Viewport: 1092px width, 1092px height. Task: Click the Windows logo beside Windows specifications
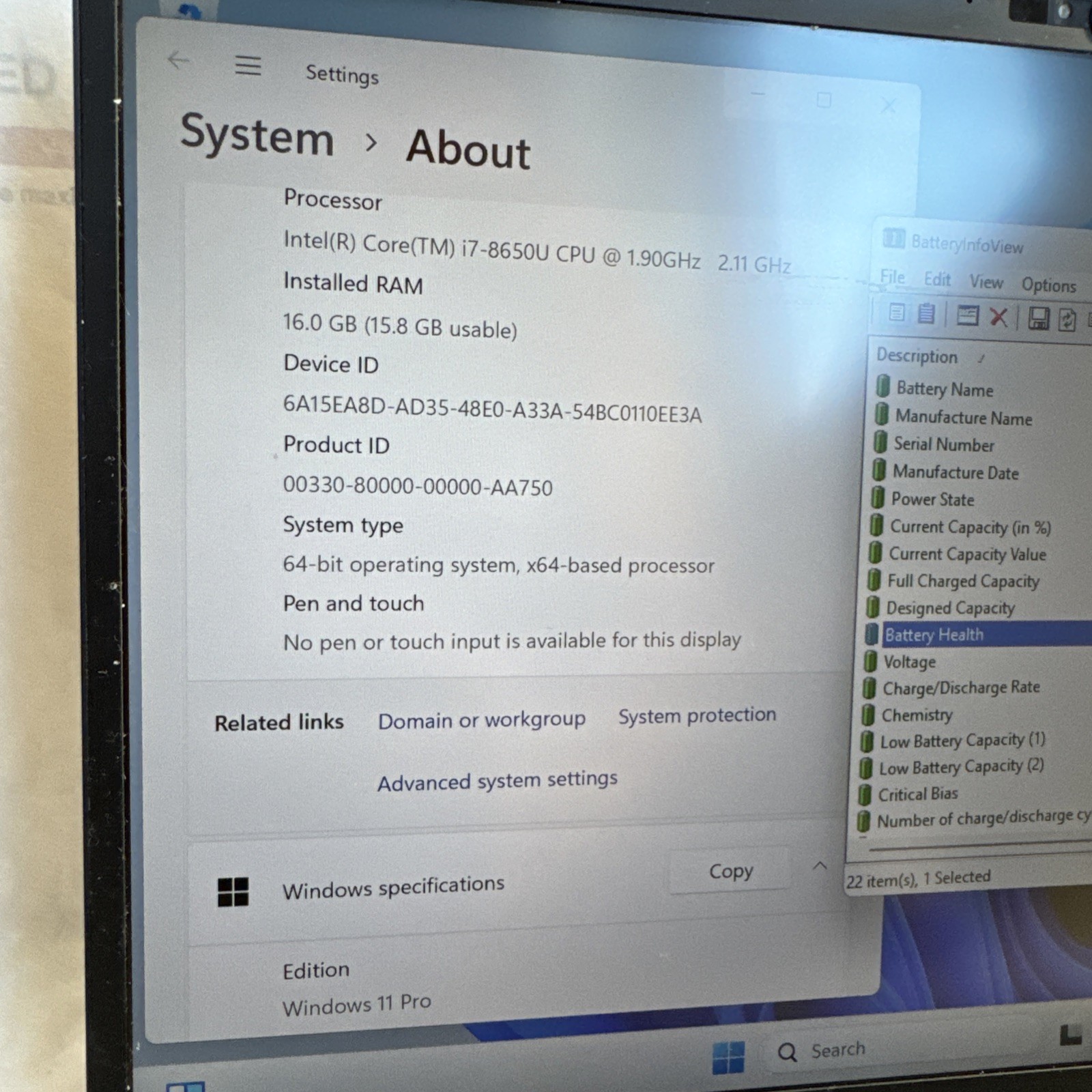click(233, 892)
